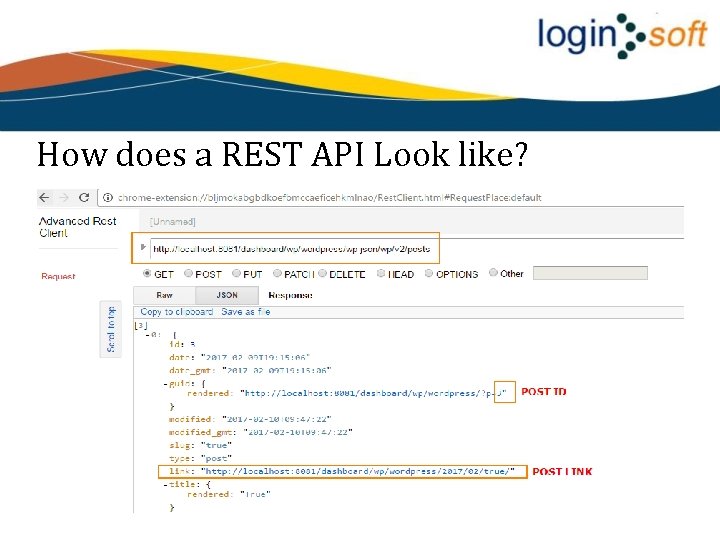Click the [Unnamed] request name

click(172, 222)
